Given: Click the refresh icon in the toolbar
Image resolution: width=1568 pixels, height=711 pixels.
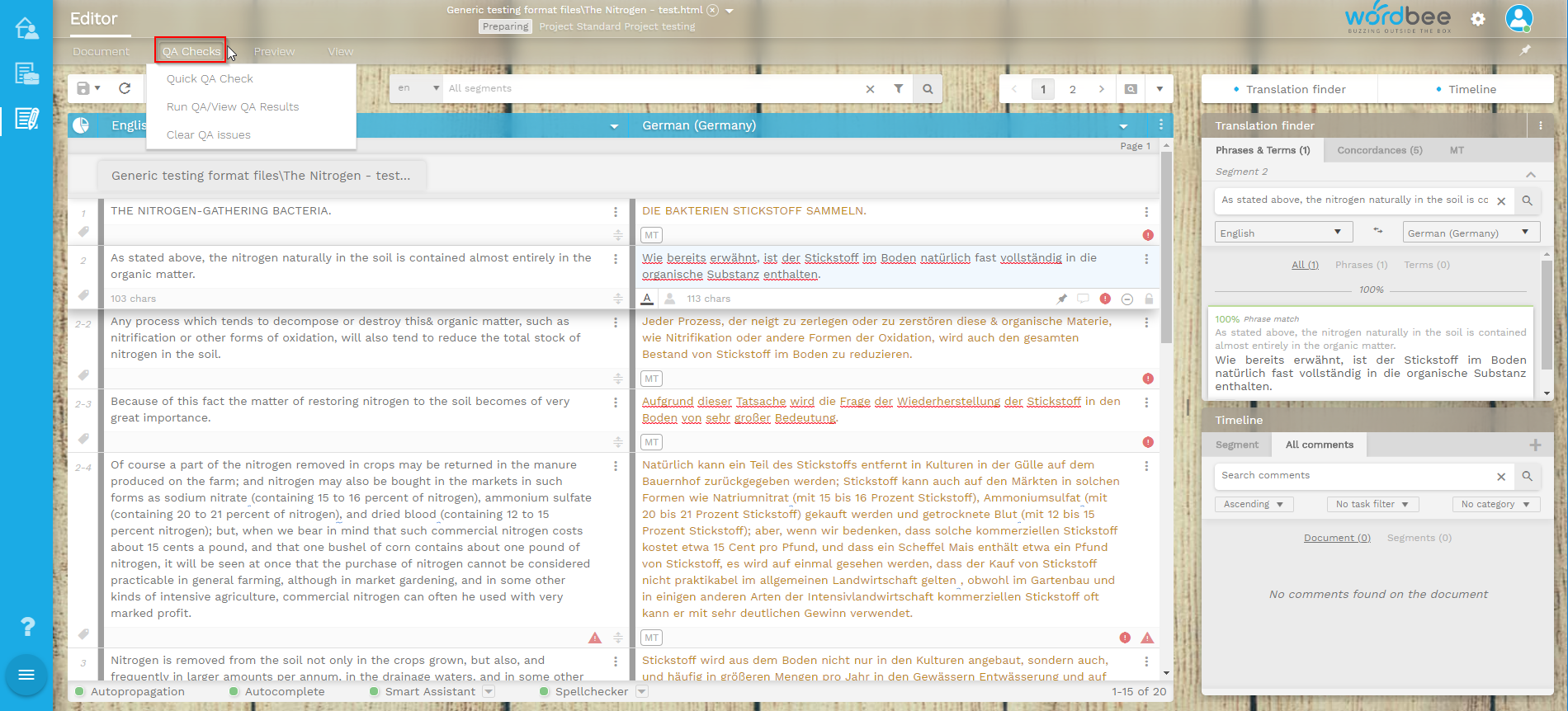Looking at the screenshot, I should click(125, 88).
